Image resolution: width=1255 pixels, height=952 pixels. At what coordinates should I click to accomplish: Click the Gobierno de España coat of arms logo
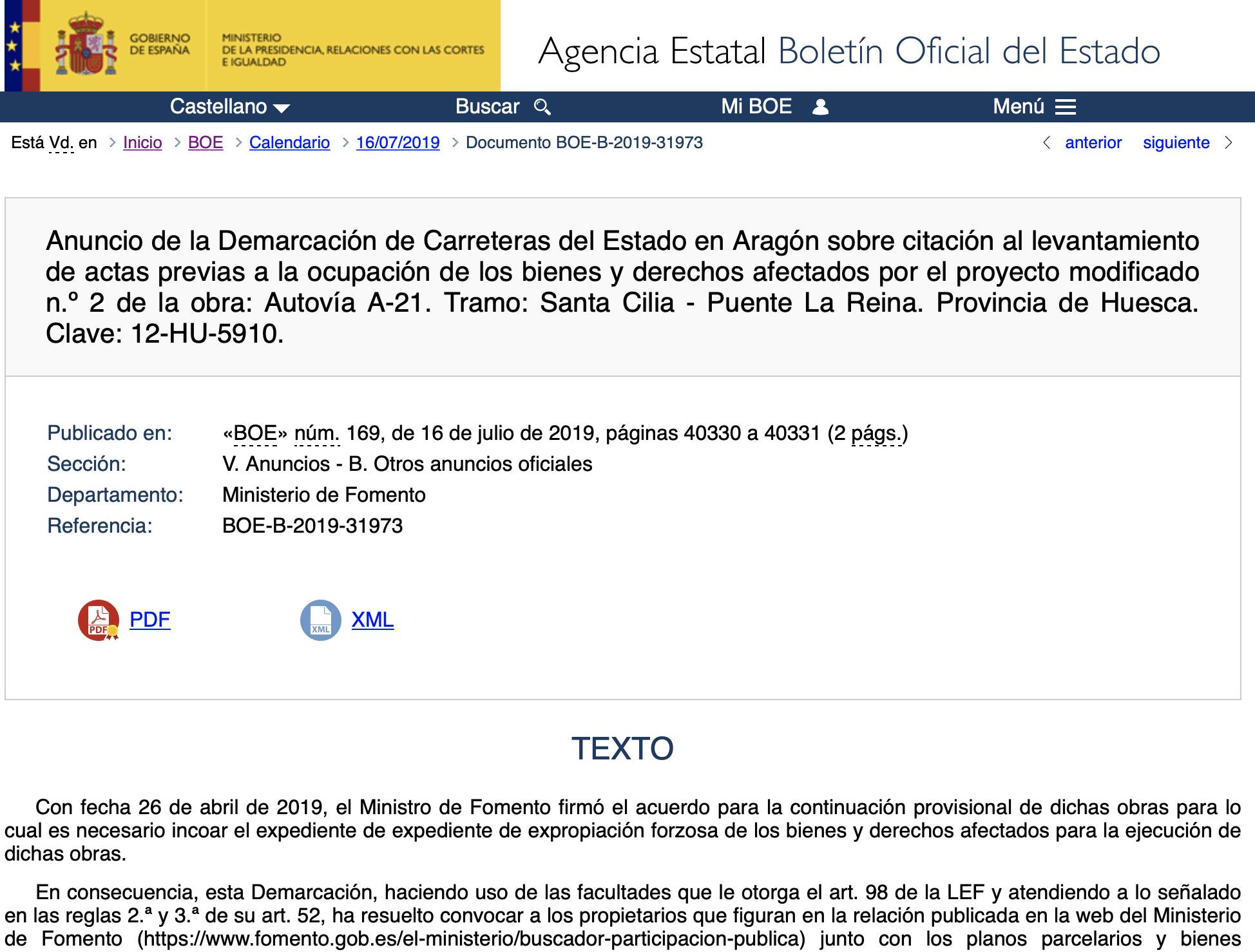(x=86, y=44)
